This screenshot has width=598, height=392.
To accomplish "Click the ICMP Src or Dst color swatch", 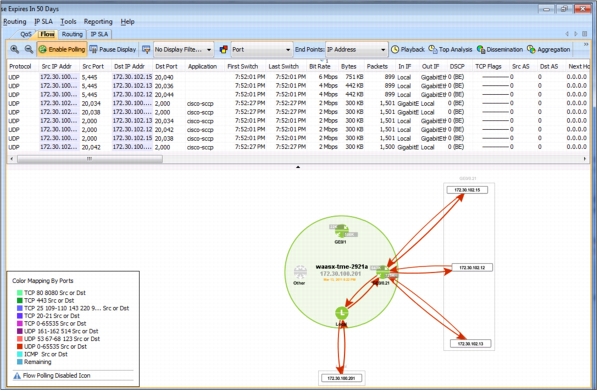I will click(20, 354).
